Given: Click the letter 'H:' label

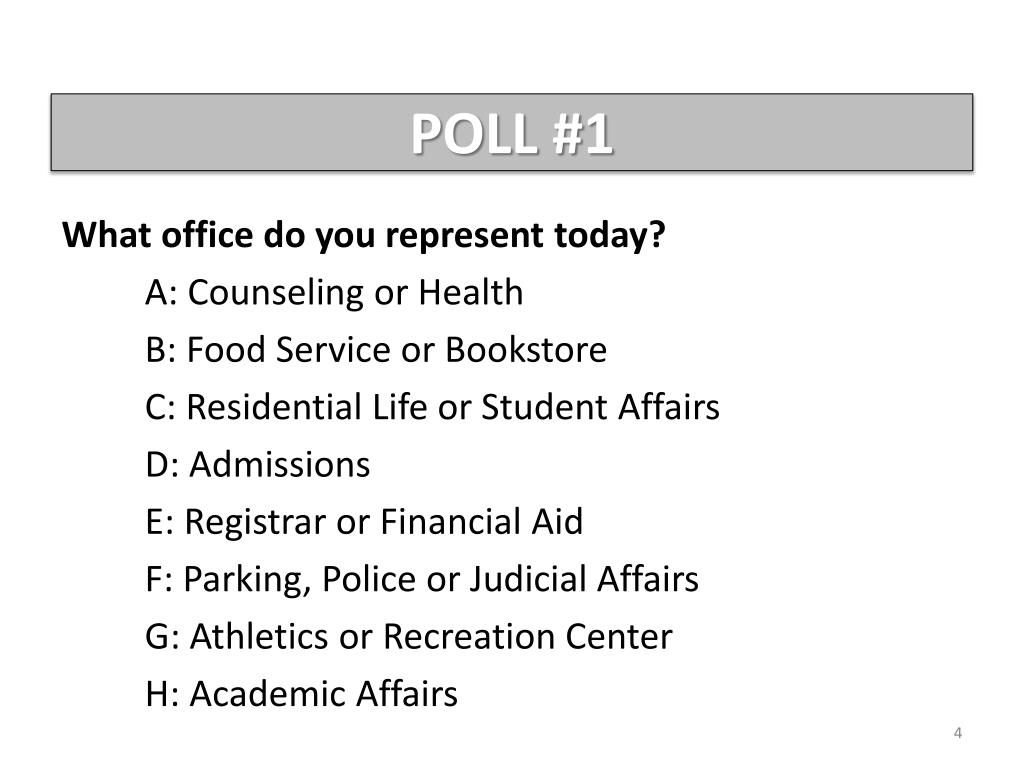Looking at the screenshot, I should click(x=162, y=694).
